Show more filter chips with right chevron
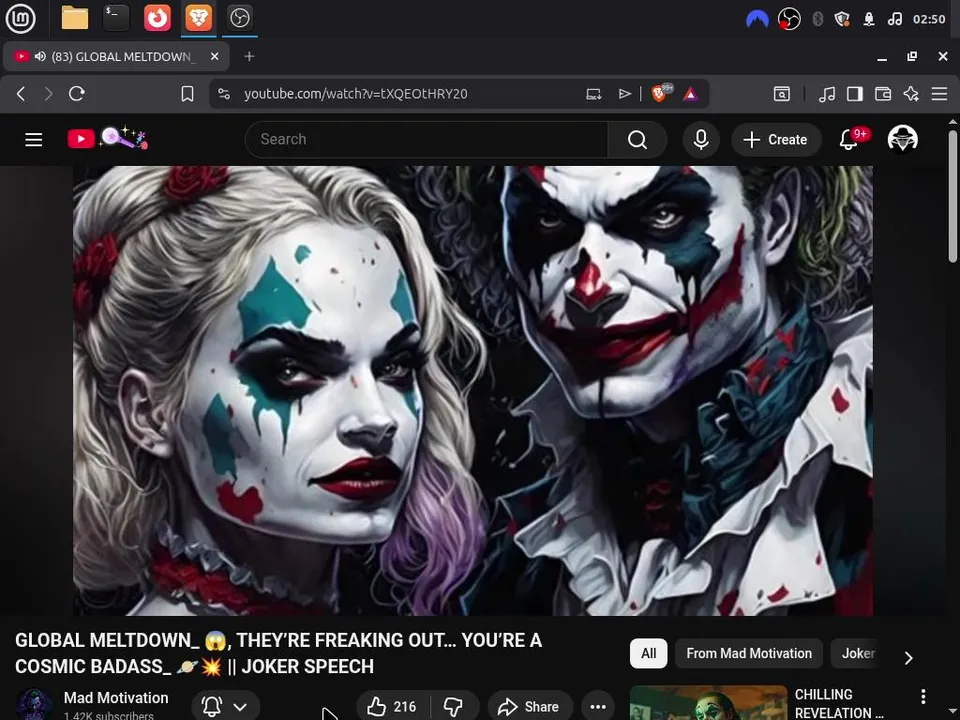Screen dimensions: 960x720 tap(909, 658)
